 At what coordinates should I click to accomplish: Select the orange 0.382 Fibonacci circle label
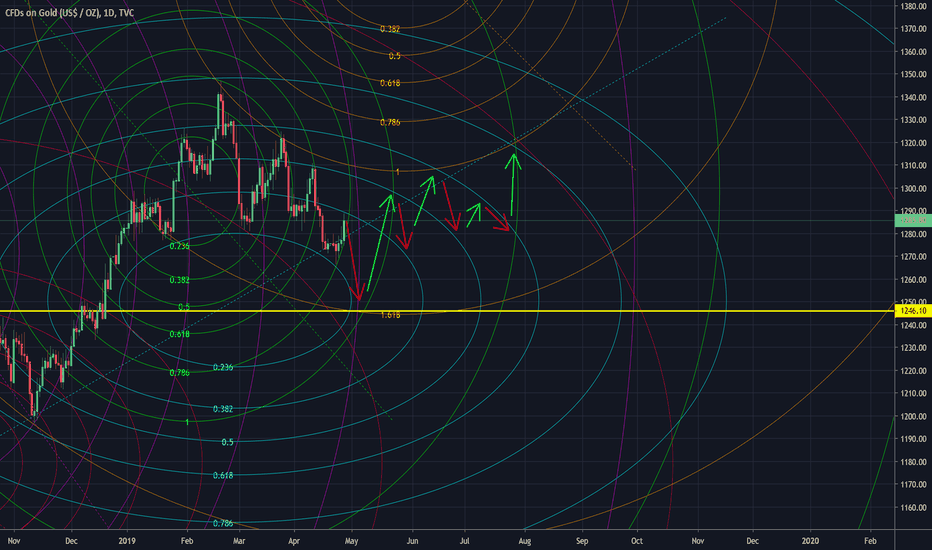click(x=390, y=29)
